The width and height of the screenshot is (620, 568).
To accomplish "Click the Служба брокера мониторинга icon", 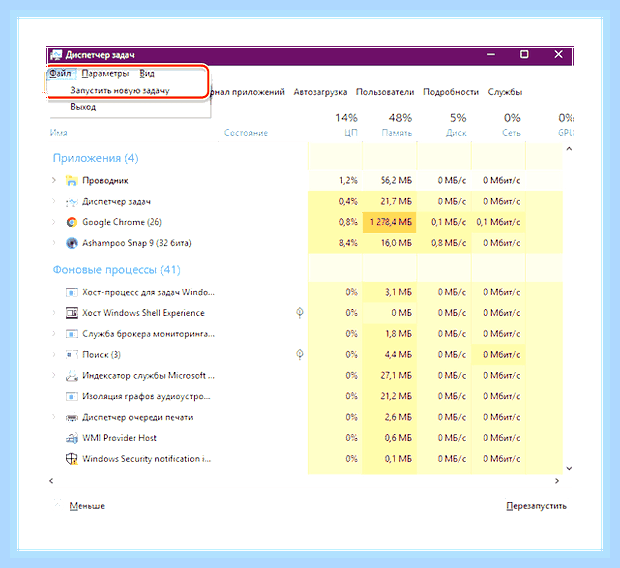I will coord(72,334).
